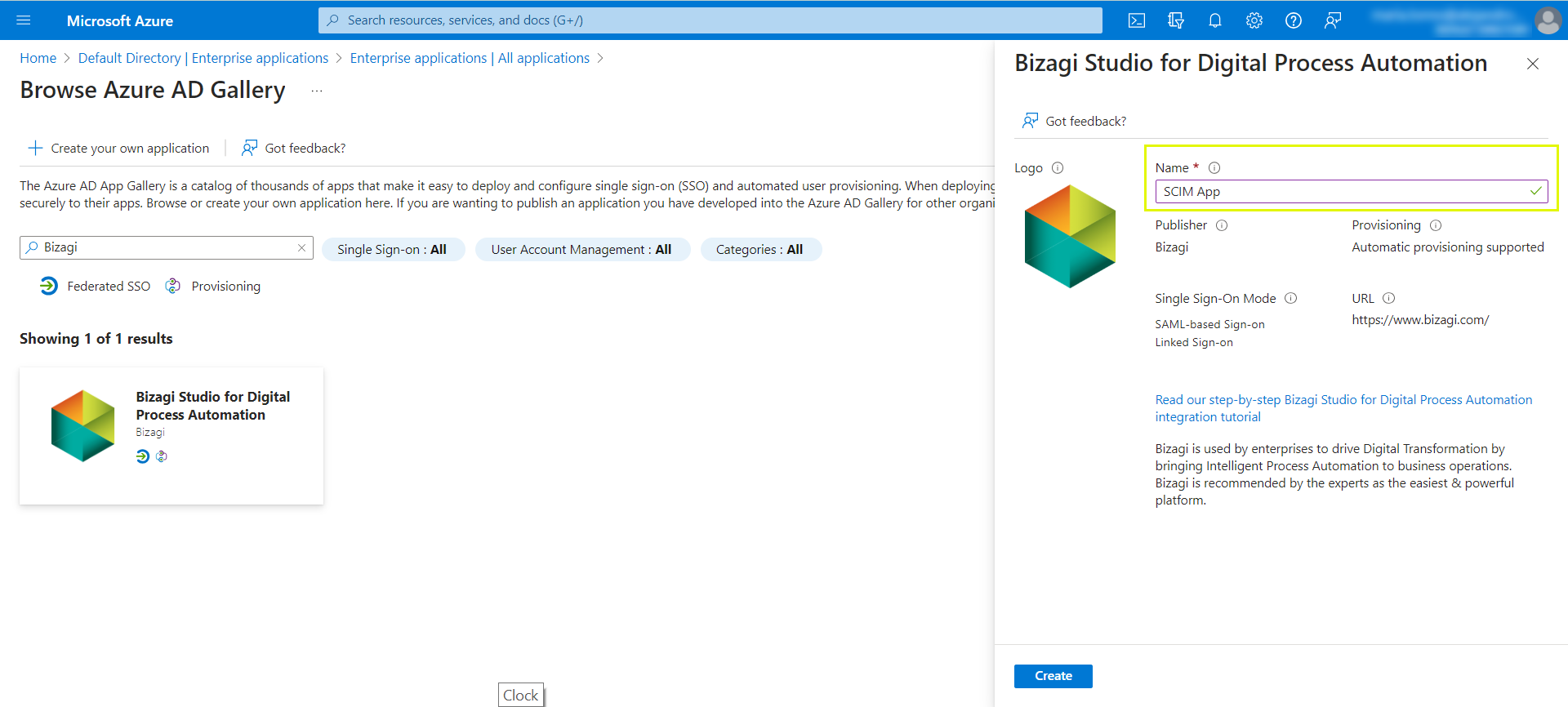Image resolution: width=1568 pixels, height=707 pixels.
Task: Click the Microsoft Azure logo text
Action: (x=120, y=21)
